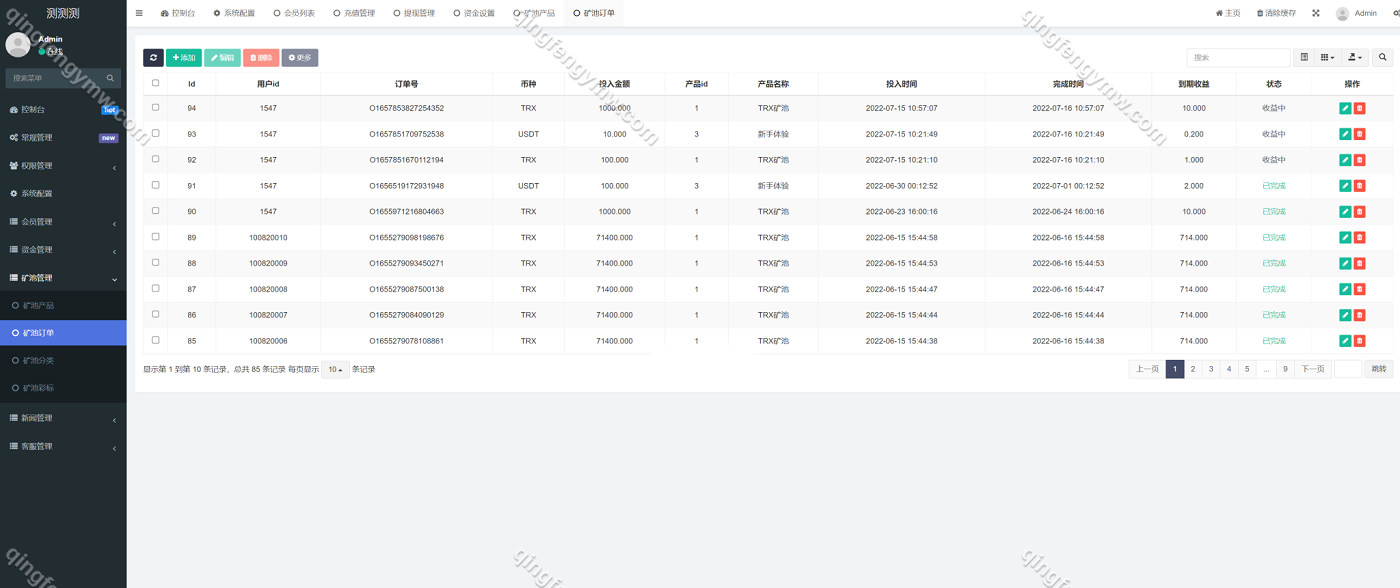This screenshot has height=588, width=1400.
Task: Delete order row with Id 90
Action: tap(1359, 212)
